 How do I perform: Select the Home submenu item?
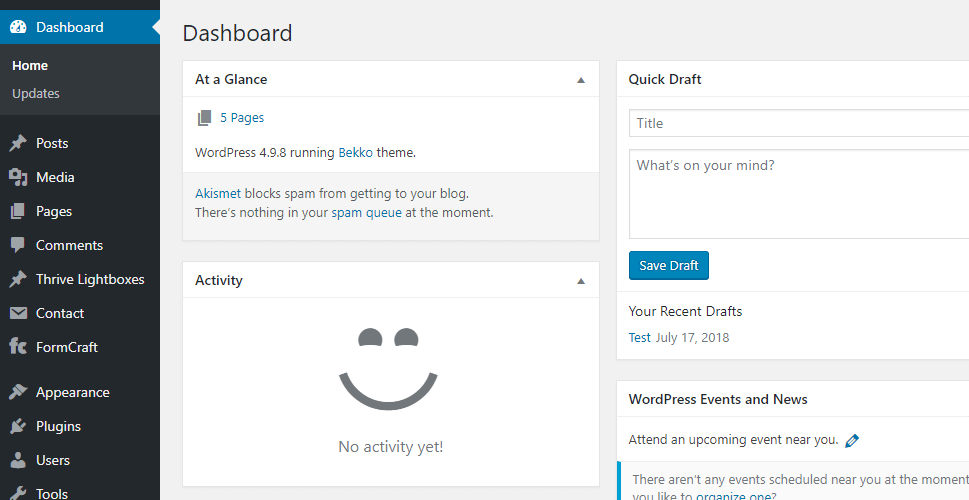click(30, 66)
